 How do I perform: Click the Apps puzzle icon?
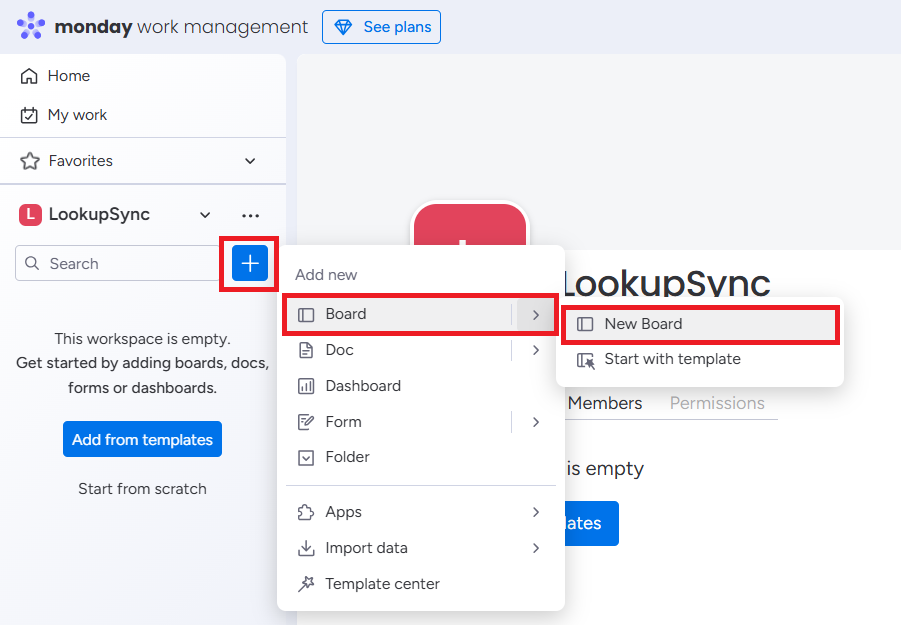(306, 512)
